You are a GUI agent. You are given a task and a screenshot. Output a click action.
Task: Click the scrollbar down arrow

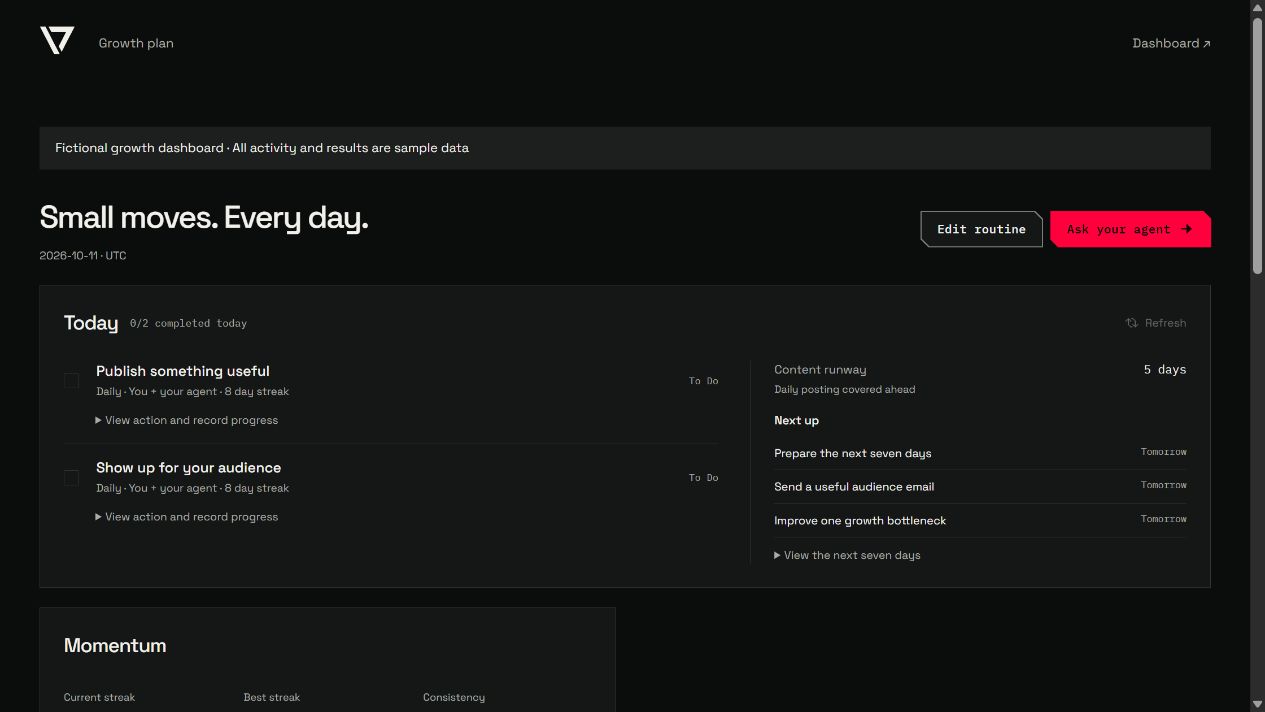[x=1257, y=705]
